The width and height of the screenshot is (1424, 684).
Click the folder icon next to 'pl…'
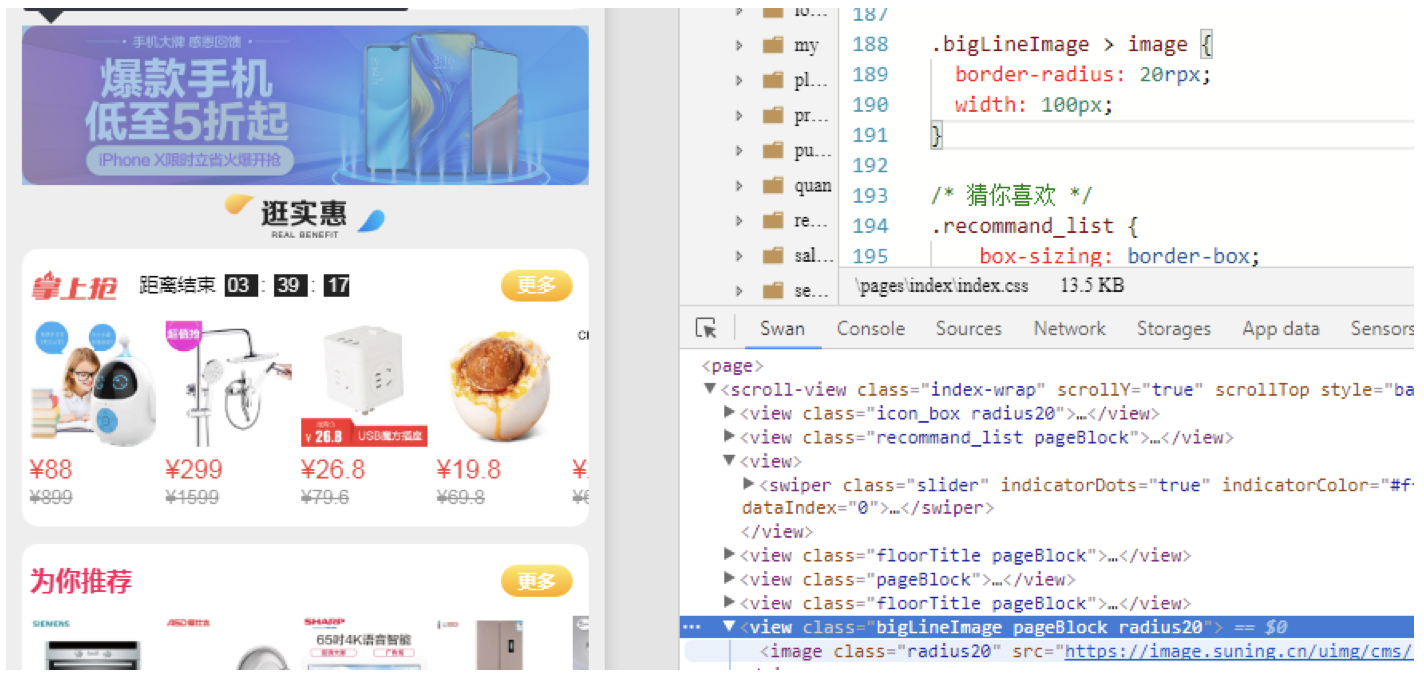pyautogui.click(x=772, y=80)
